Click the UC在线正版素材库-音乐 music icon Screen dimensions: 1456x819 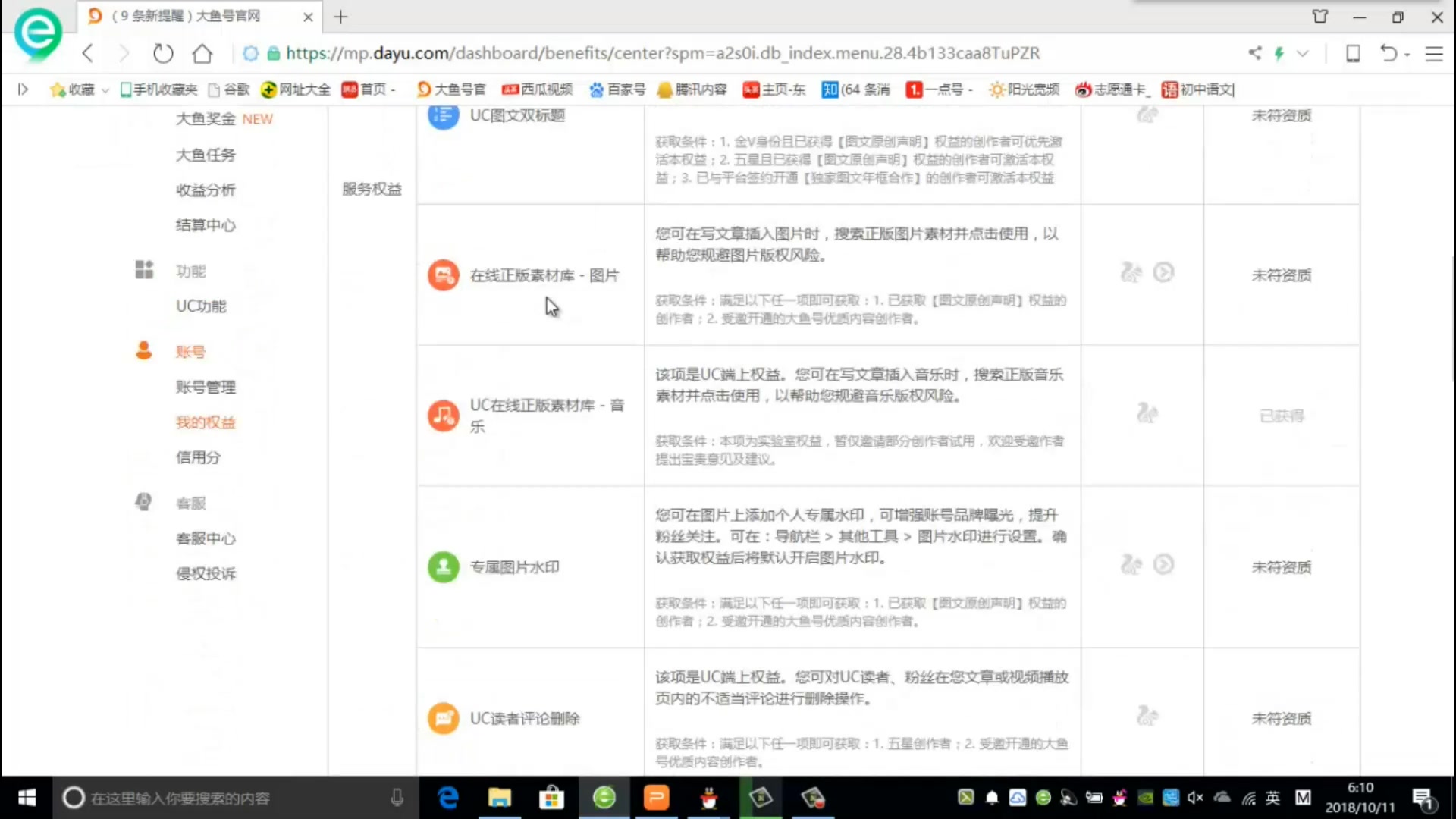tap(443, 416)
